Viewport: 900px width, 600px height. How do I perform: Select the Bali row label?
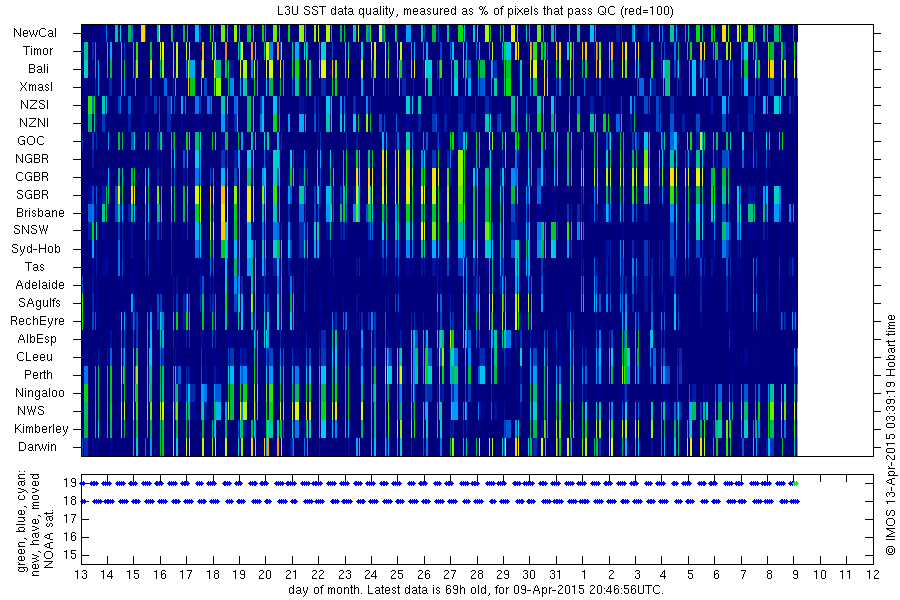point(38,69)
